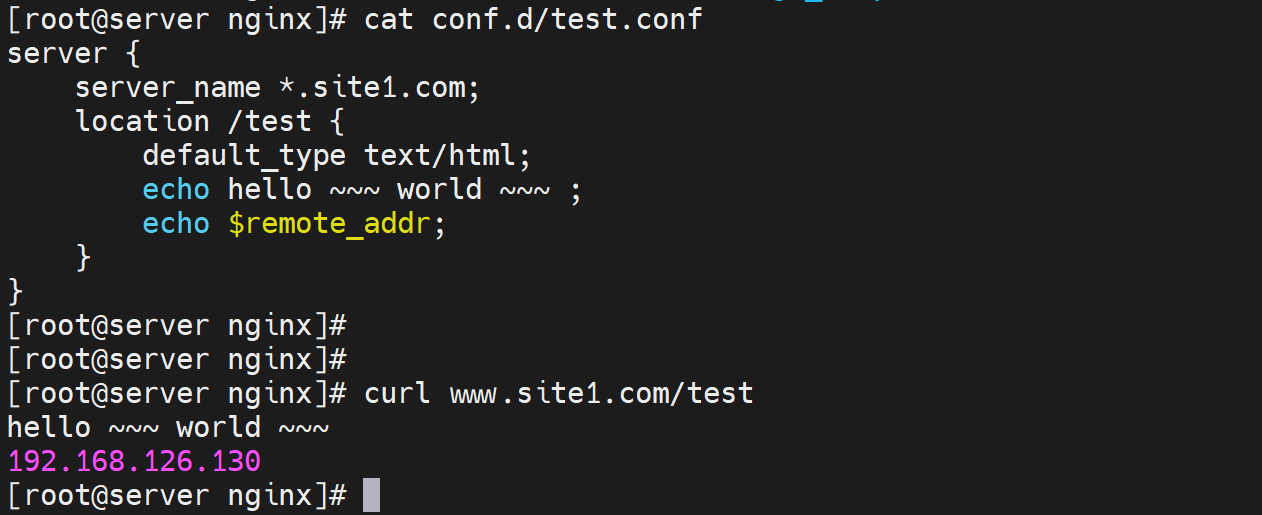Click the server block's final closing brace
This screenshot has height=515, width=1262.
pyautogui.click(x=15, y=291)
